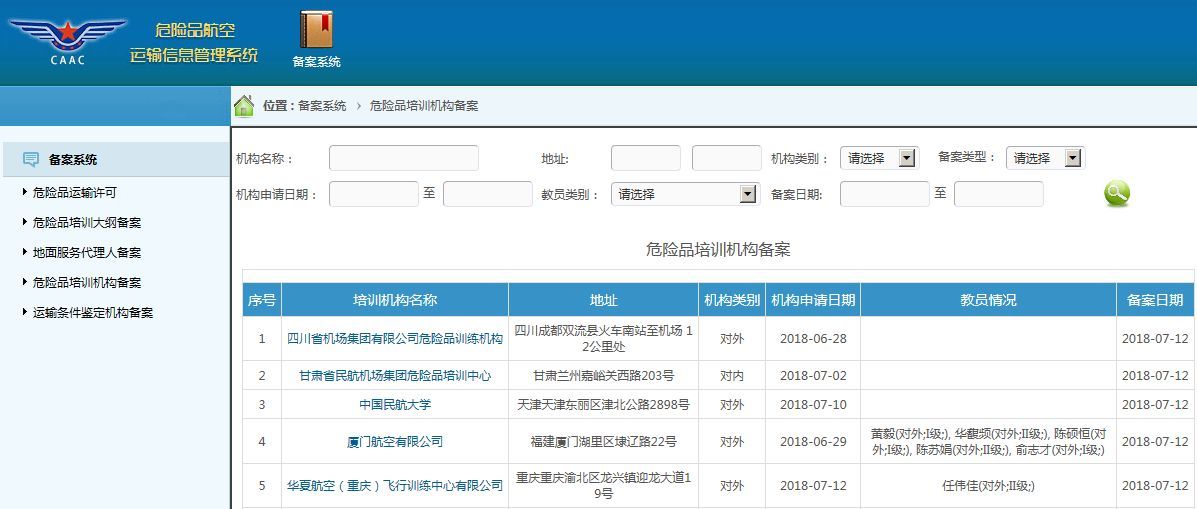Screen dimensions: 1197x509
Task: Click the 培训机构名称 column header
Action: 395,300
